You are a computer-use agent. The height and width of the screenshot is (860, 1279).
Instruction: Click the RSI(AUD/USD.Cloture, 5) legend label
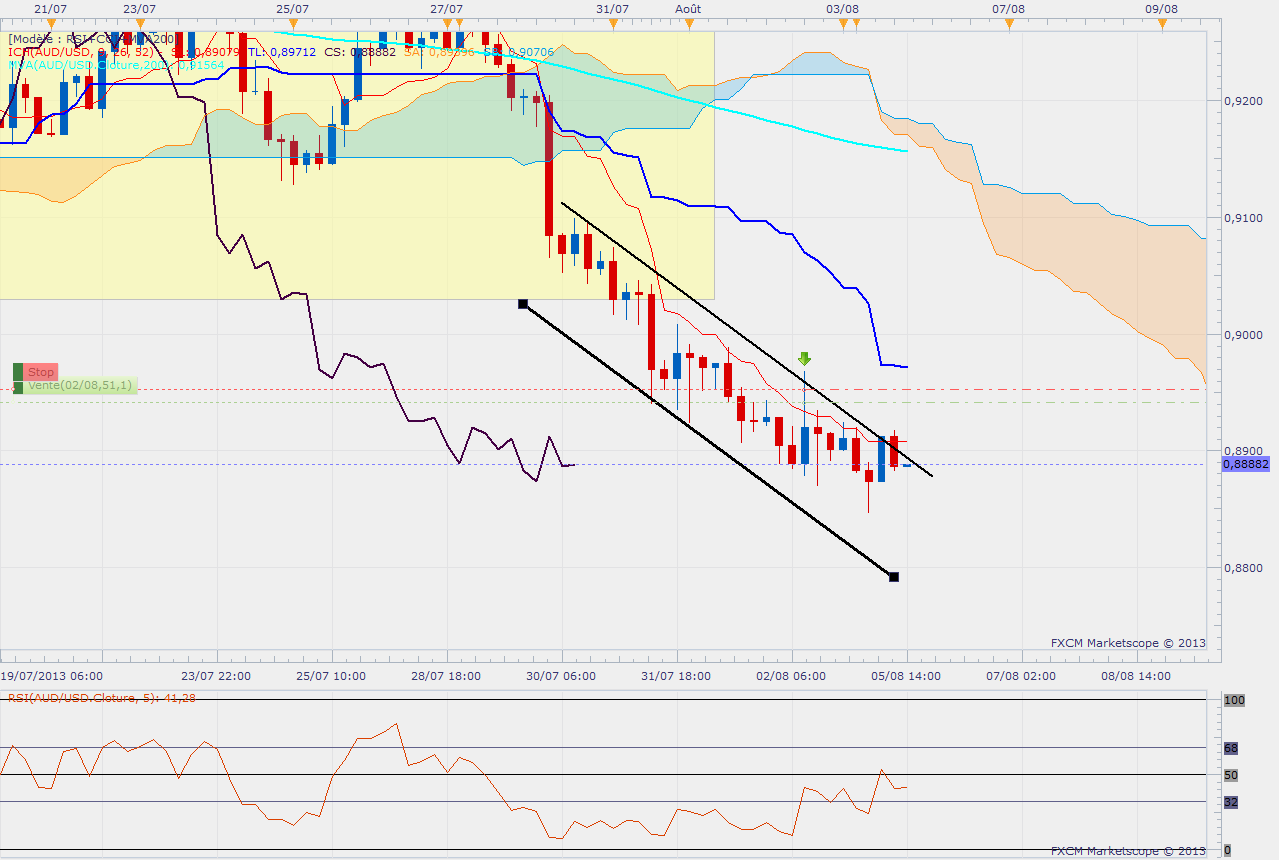102,698
